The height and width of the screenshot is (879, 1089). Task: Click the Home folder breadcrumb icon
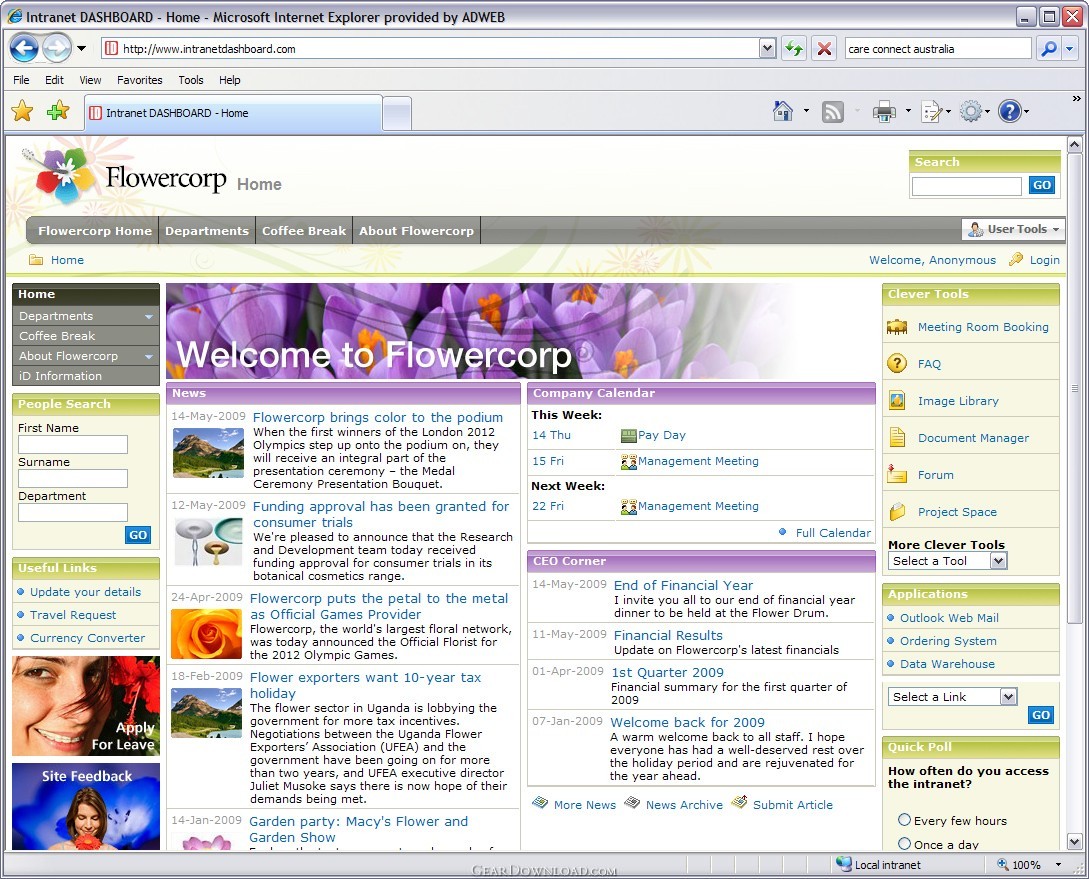35,260
